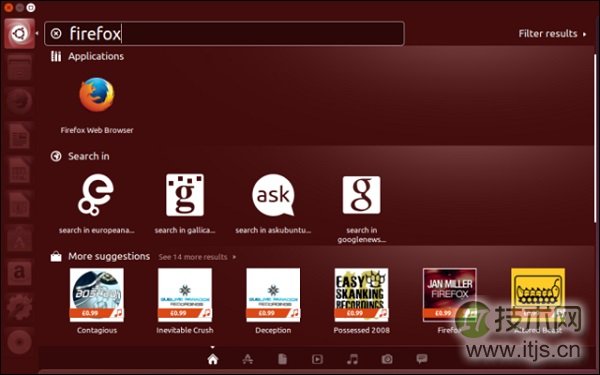Open LibreOffice Impress in the launcher
The height and width of the screenshot is (375, 600).
20,204
